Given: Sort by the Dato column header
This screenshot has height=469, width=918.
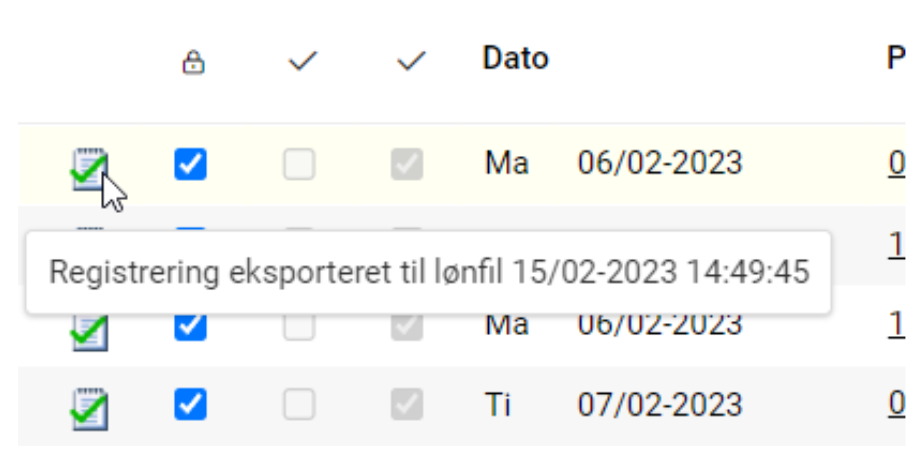Looking at the screenshot, I should pos(515,58).
